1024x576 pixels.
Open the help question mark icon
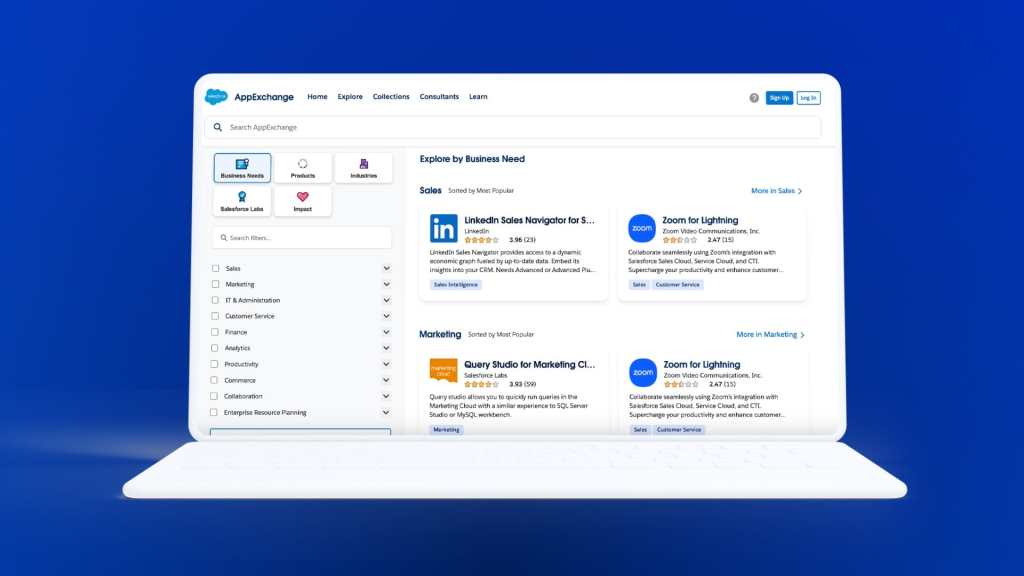[x=754, y=98]
